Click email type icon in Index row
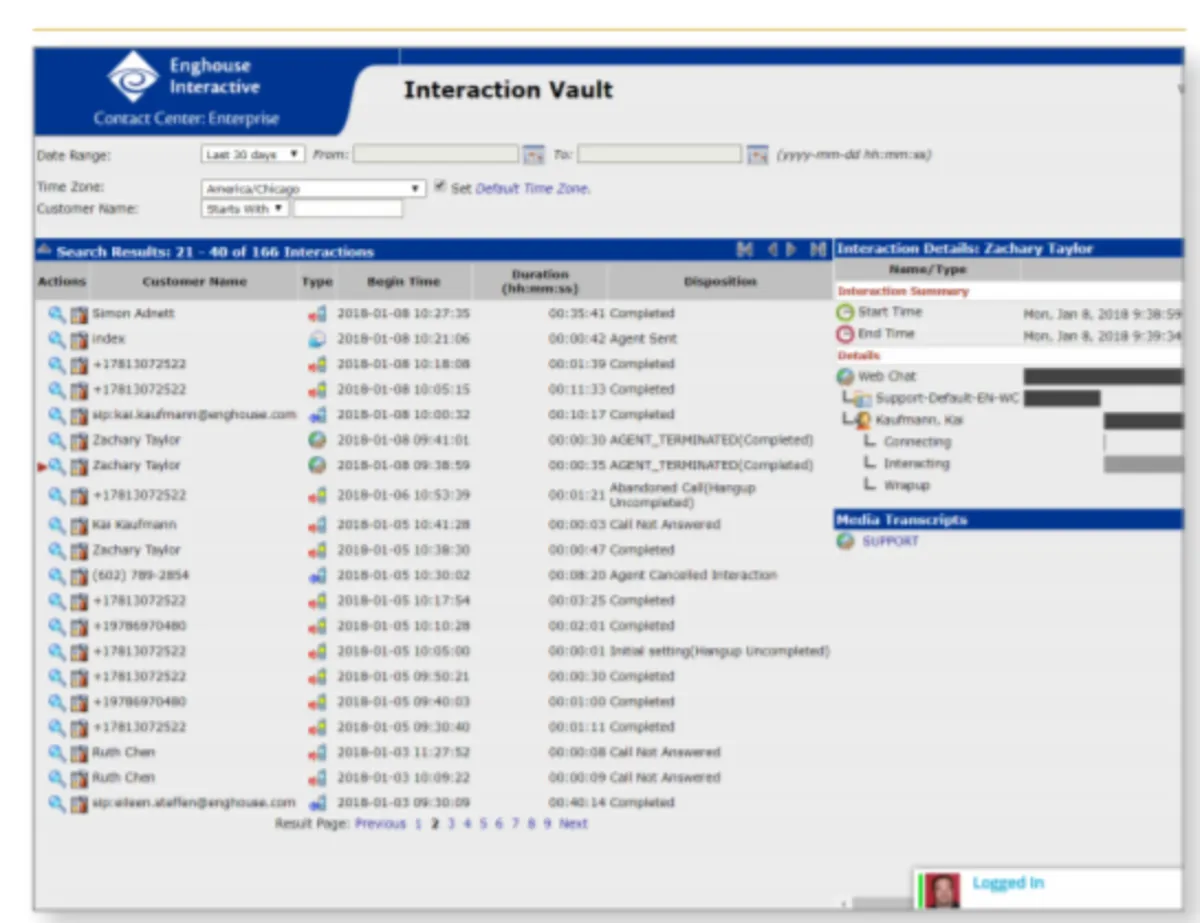Screen dimensions: 1200x923 [317, 339]
